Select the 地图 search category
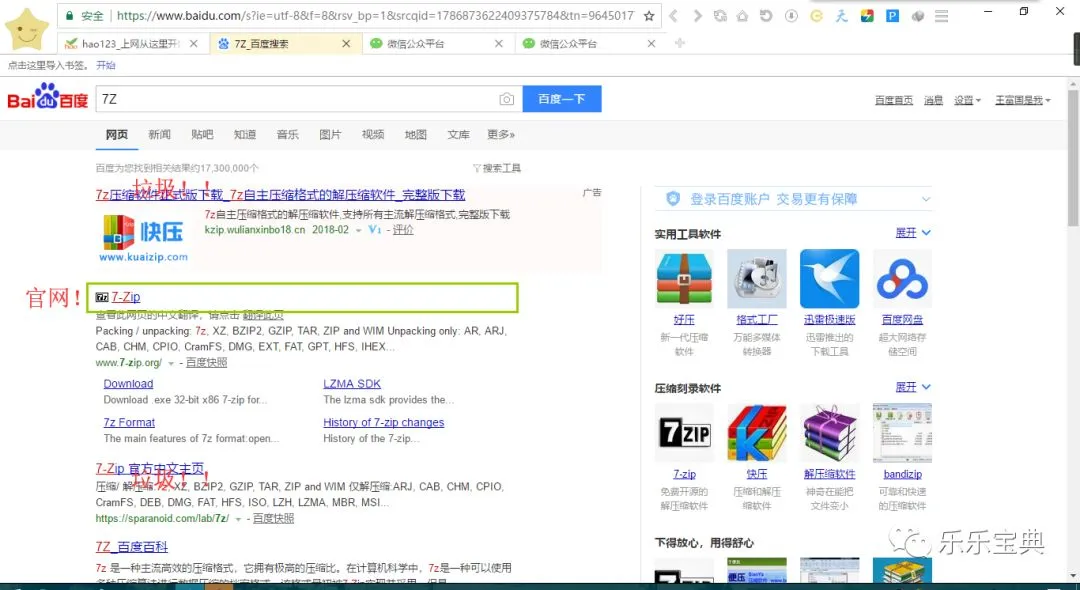Screen dimensions: 1080x590 pyautogui.click(x=415, y=134)
